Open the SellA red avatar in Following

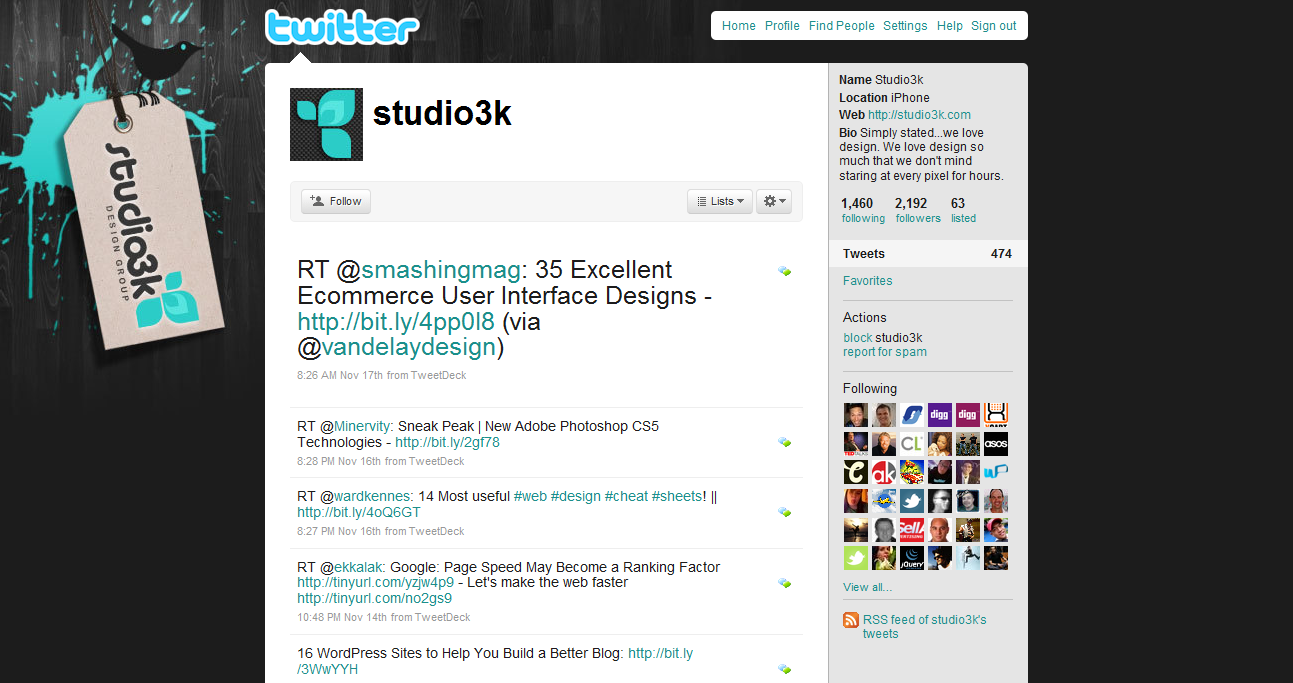click(912, 529)
